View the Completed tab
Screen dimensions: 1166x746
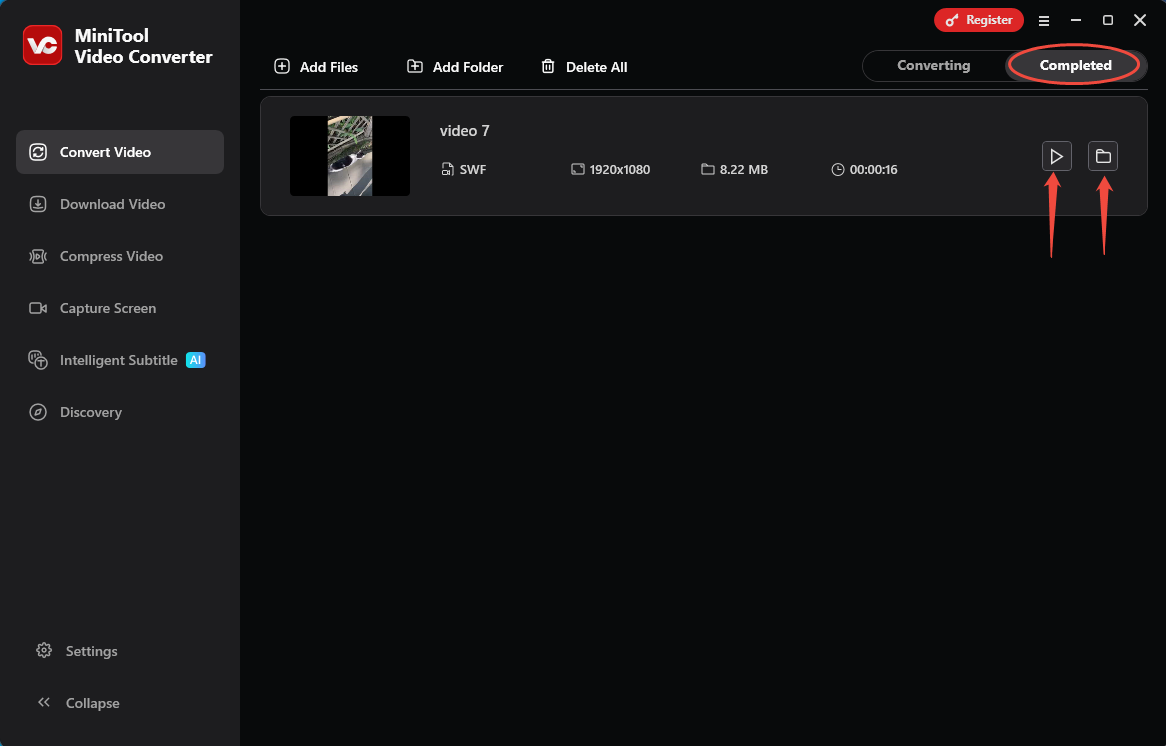(x=1075, y=65)
